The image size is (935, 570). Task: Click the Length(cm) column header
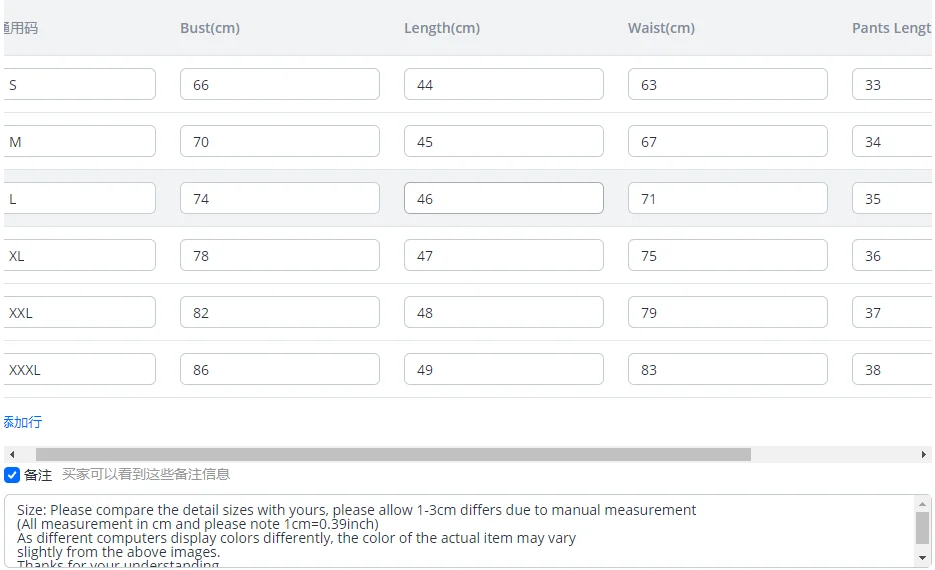442,28
